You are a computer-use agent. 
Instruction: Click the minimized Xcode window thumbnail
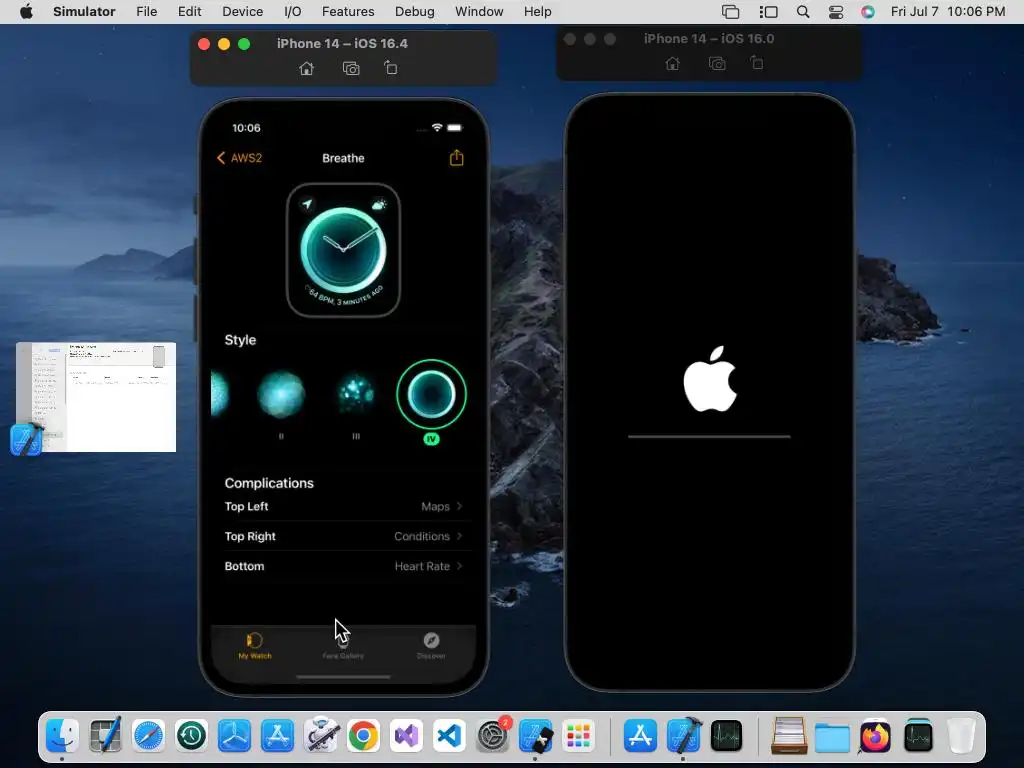97,397
